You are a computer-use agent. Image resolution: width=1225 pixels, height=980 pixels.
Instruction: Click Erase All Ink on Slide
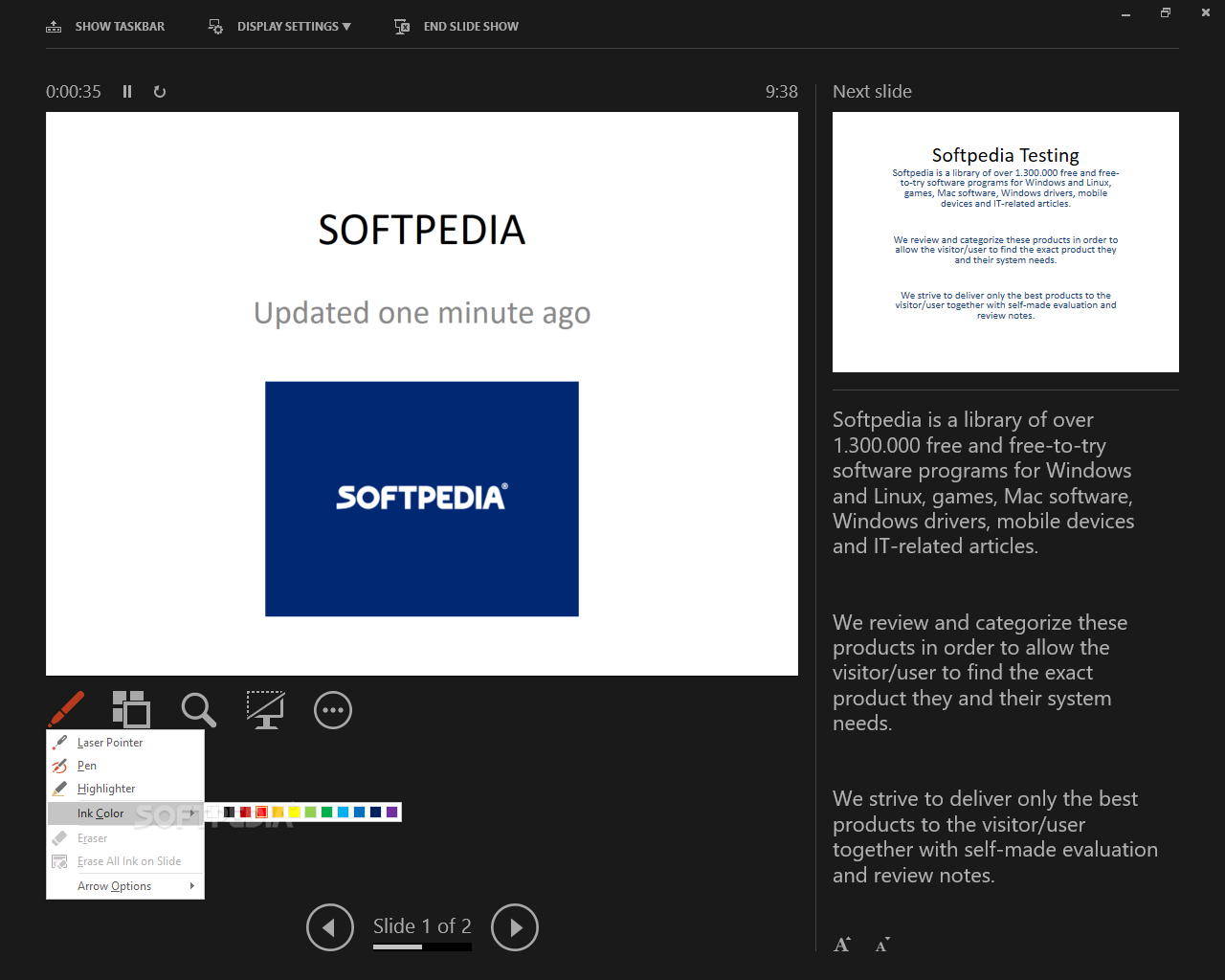pos(125,861)
